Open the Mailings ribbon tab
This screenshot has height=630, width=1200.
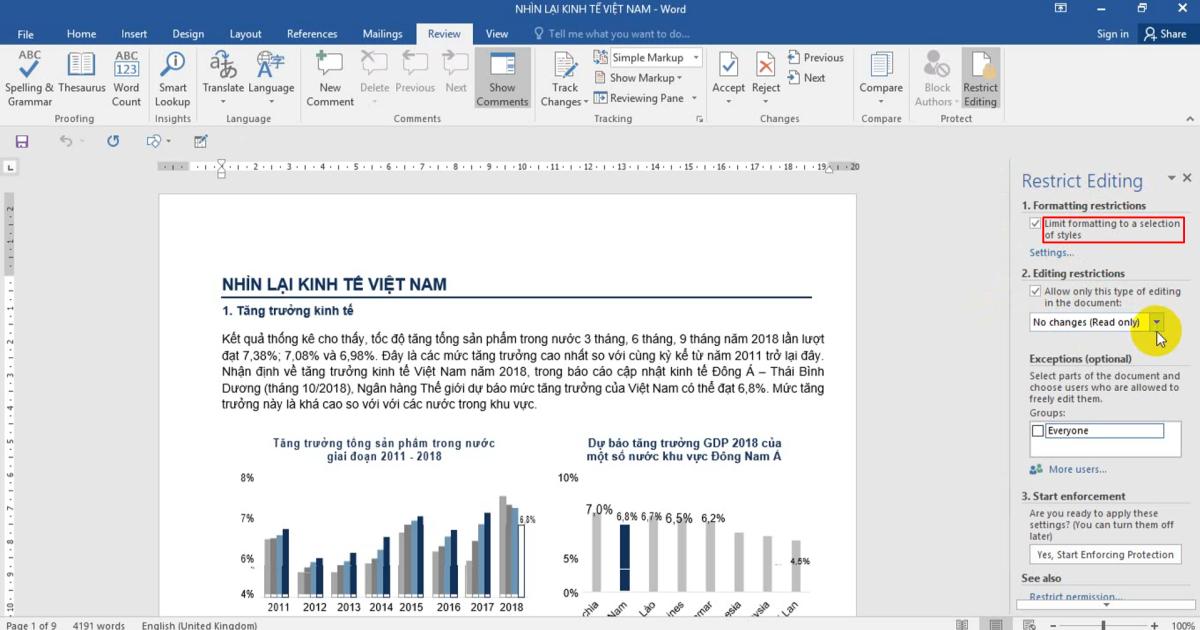click(382, 34)
